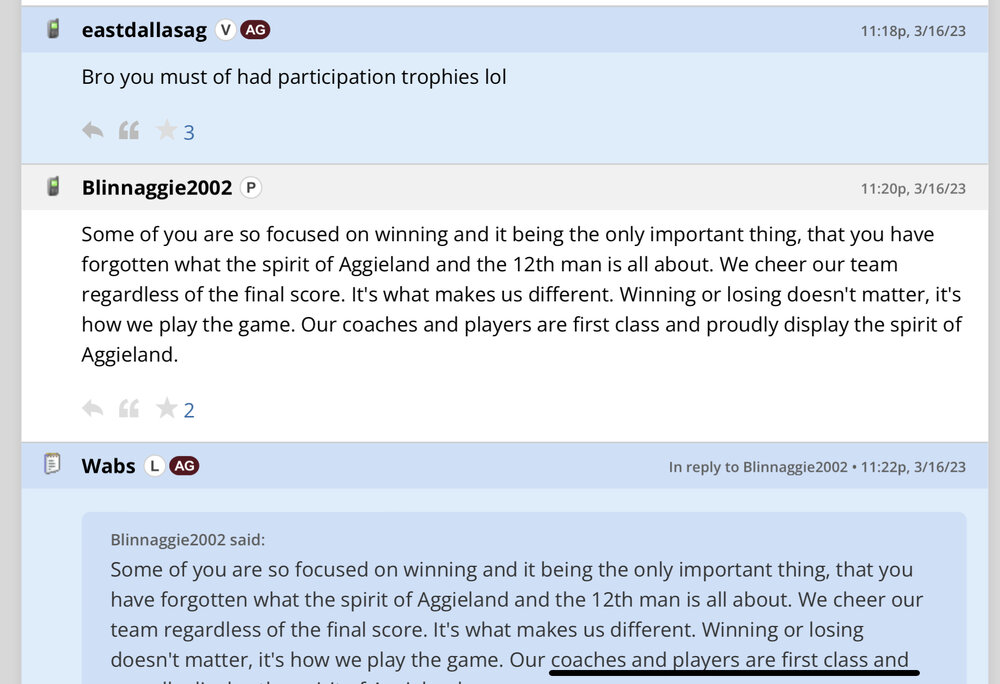
Task: Click the V badge next to eastdallasag
Action: (226, 30)
